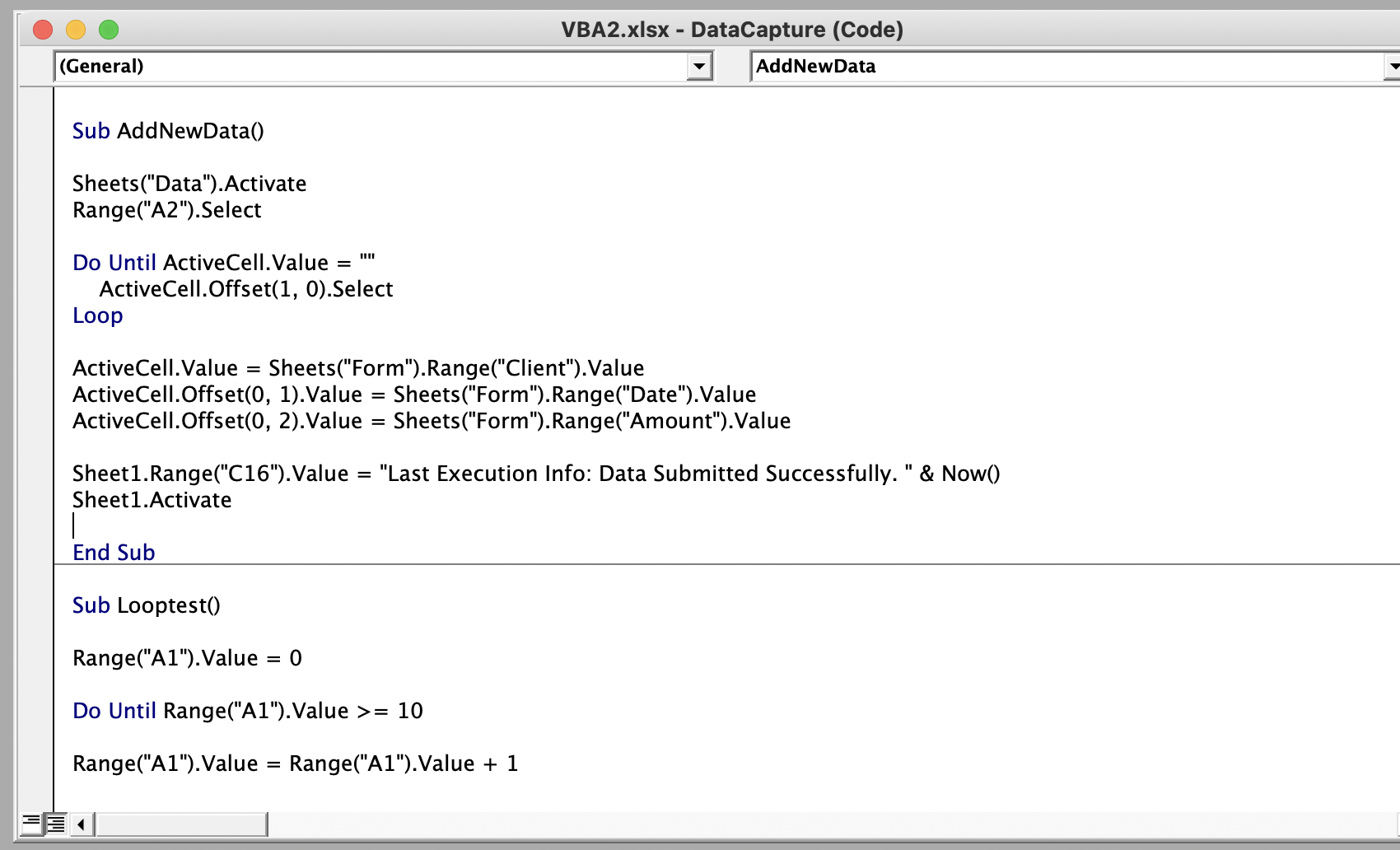The image size is (1400, 850).
Task: Click the VBA2.xlsx window title bar
Action: point(731,30)
